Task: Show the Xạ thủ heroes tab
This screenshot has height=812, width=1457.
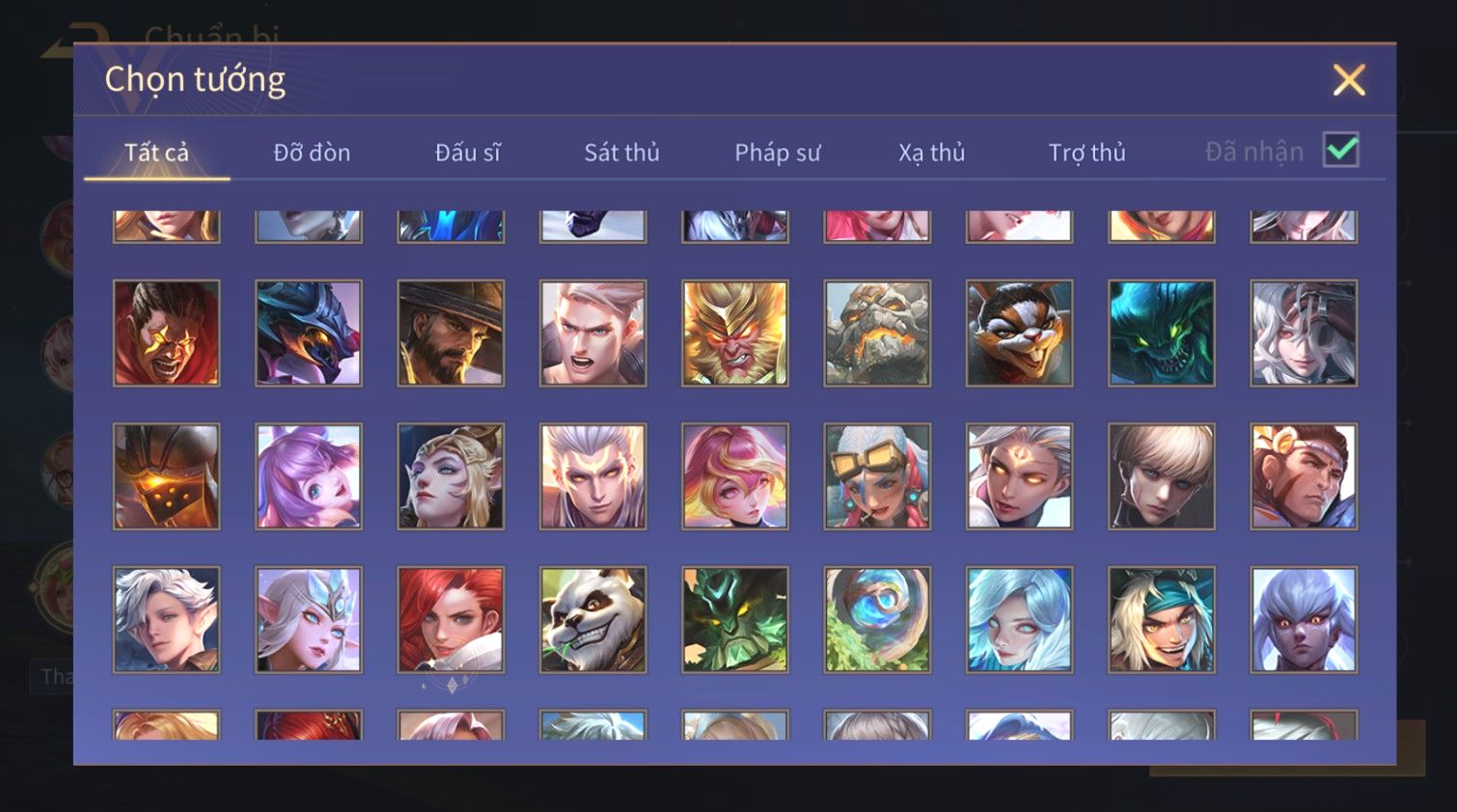Action: (932, 152)
